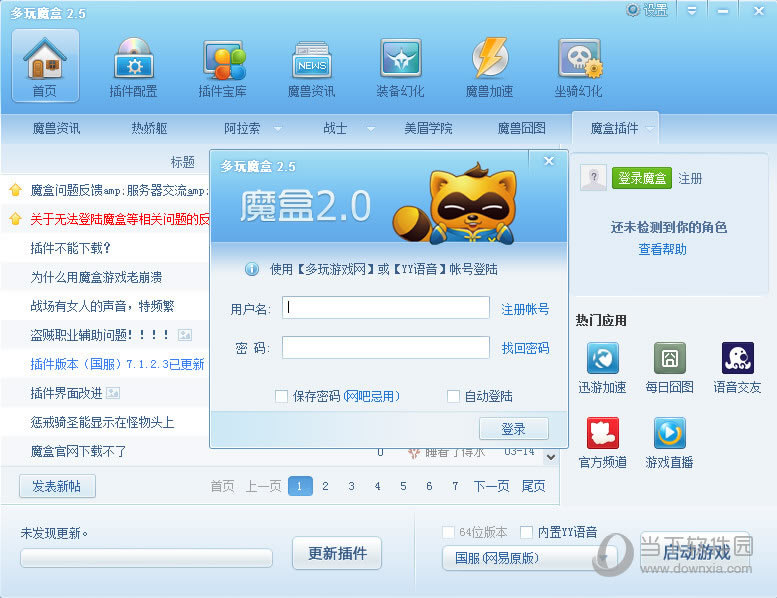Open 坐骑幻化 skull icon
This screenshot has width=777, height=598.
[x=578, y=66]
